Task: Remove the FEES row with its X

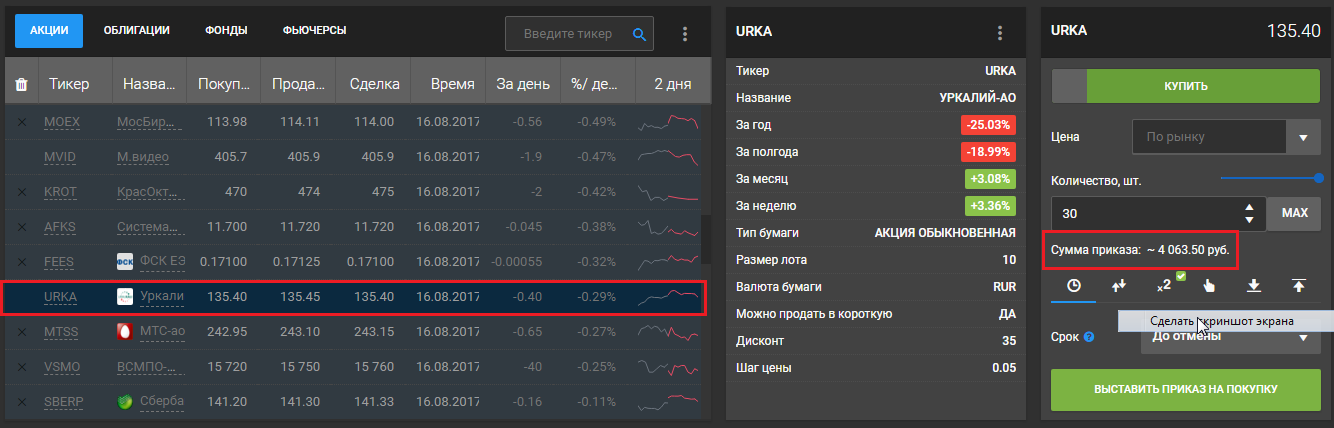Action: (x=22, y=262)
